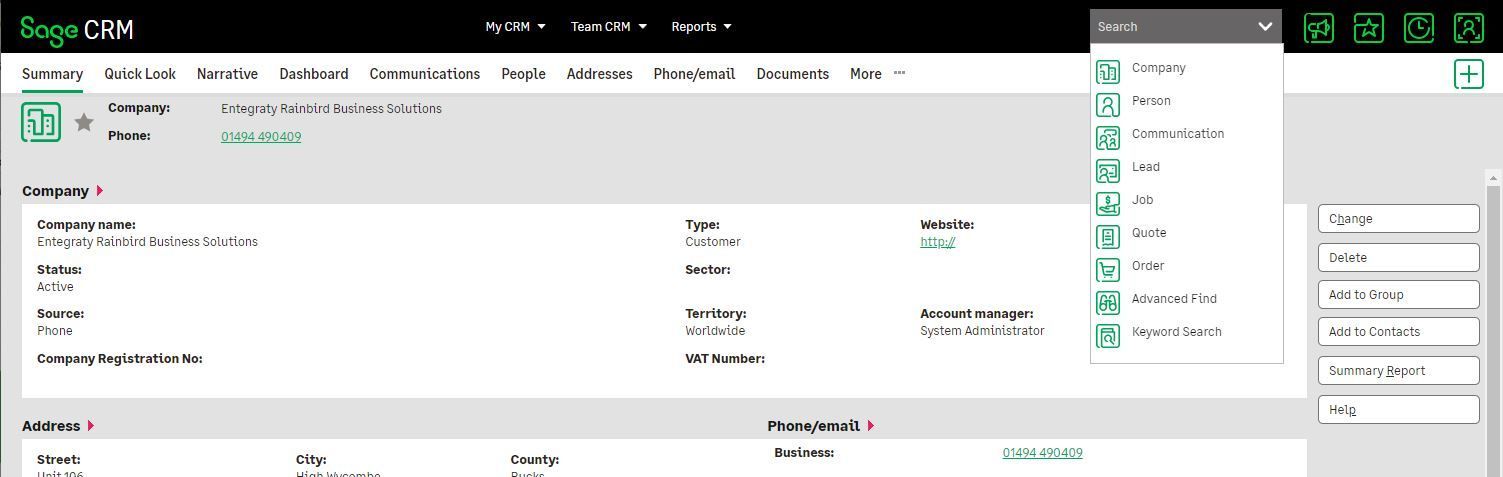The width and height of the screenshot is (1503, 477).
Task: Click the Advanced Find binoculars icon
Action: click(x=1108, y=303)
